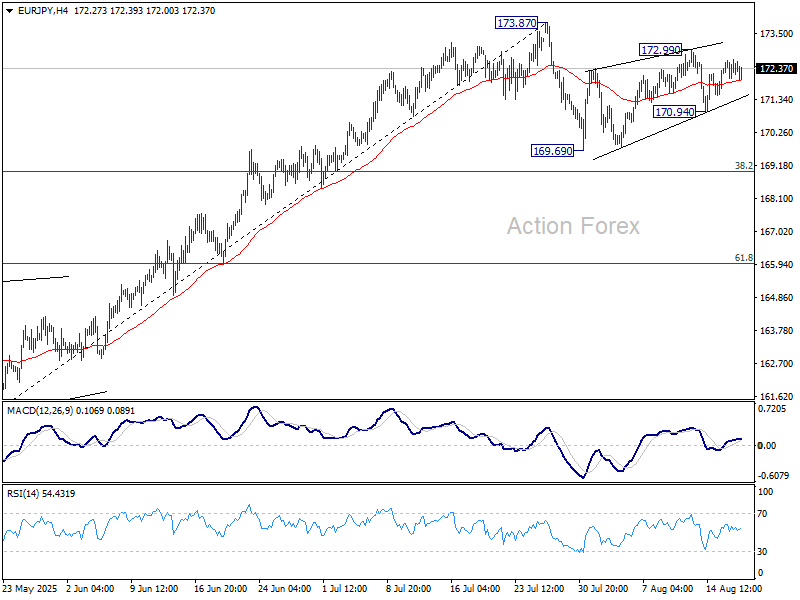This screenshot has width=800, height=600.
Task: Select the 61.8 Fibonacci level label
Action: (743, 258)
